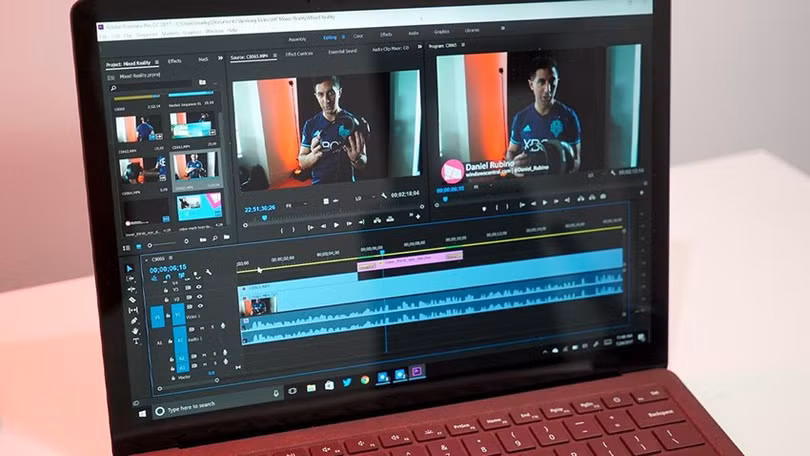Switch to the Assembly workspace

(297, 39)
